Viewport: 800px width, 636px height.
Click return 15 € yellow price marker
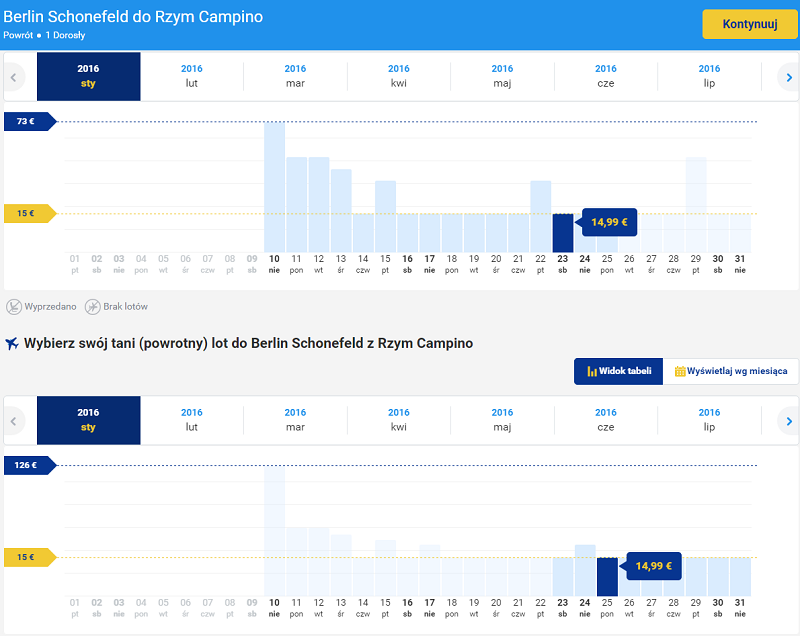coord(30,557)
